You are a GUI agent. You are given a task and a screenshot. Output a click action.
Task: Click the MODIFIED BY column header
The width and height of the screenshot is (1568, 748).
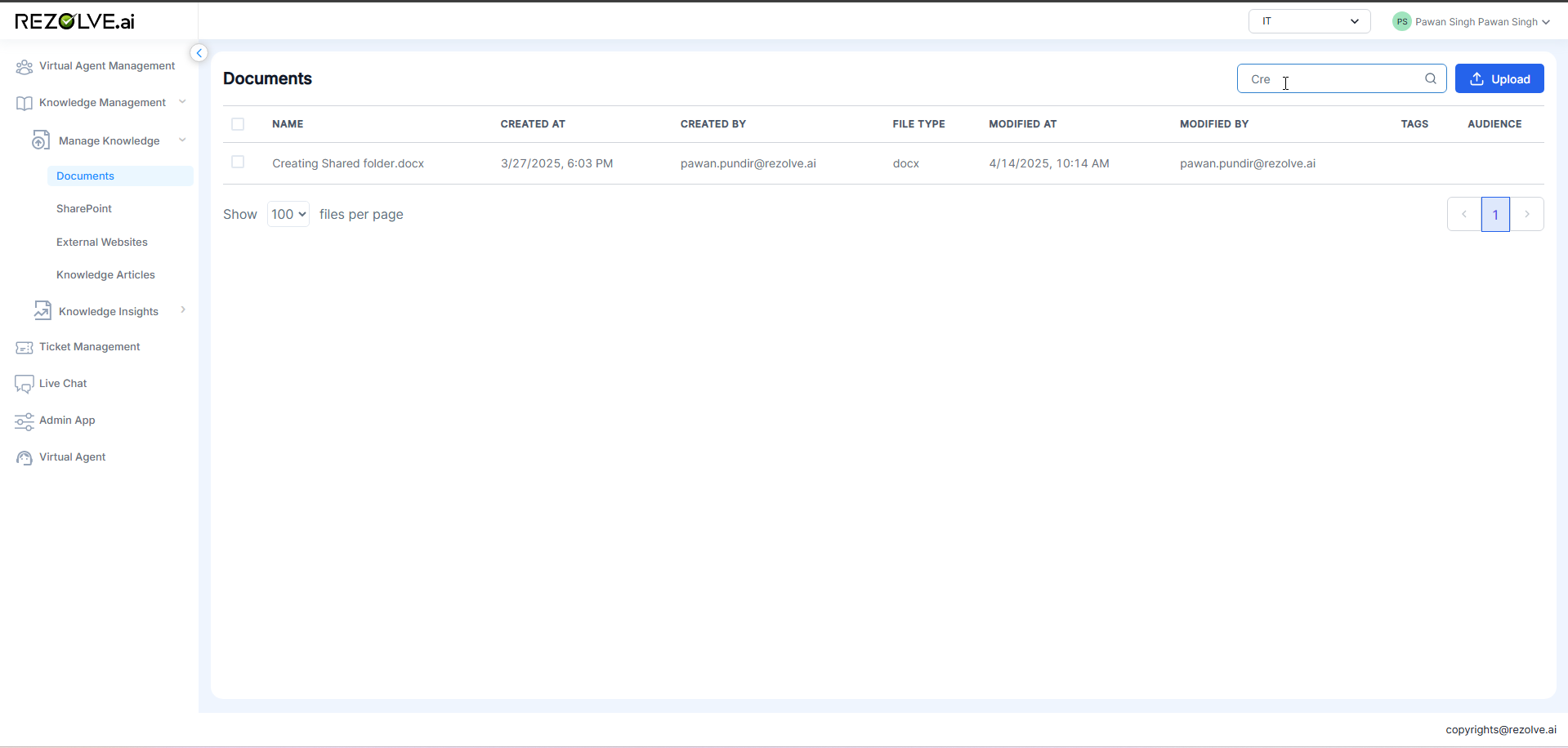click(1214, 124)
